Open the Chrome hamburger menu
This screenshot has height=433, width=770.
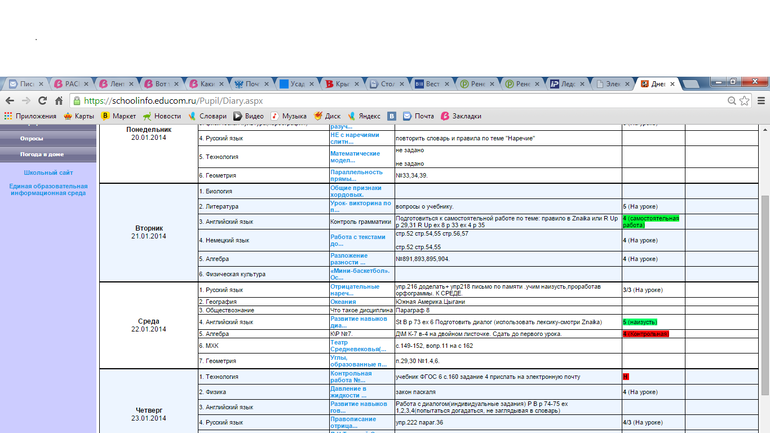point(761,101)
